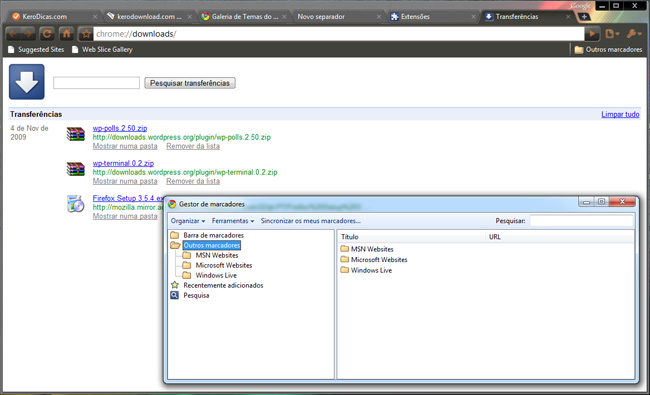Click Microsoft Websites folder in the right list
650x395 pixels.
[x=374, y=259]
